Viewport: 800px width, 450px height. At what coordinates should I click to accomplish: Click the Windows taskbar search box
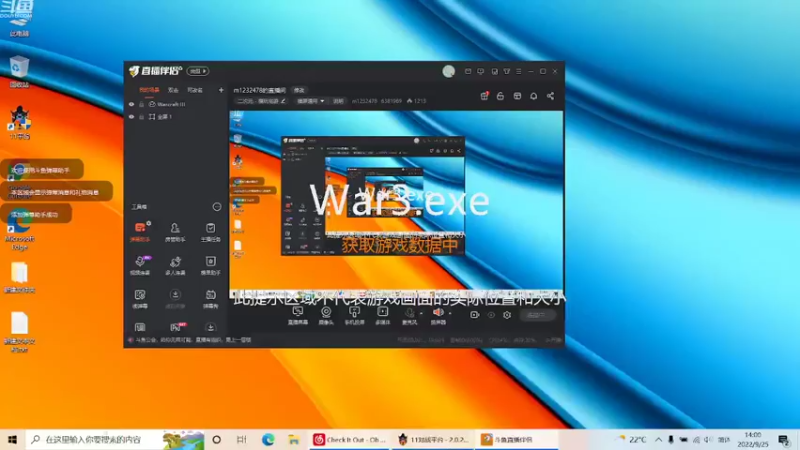pyautogui.click(x=115, y=439)
